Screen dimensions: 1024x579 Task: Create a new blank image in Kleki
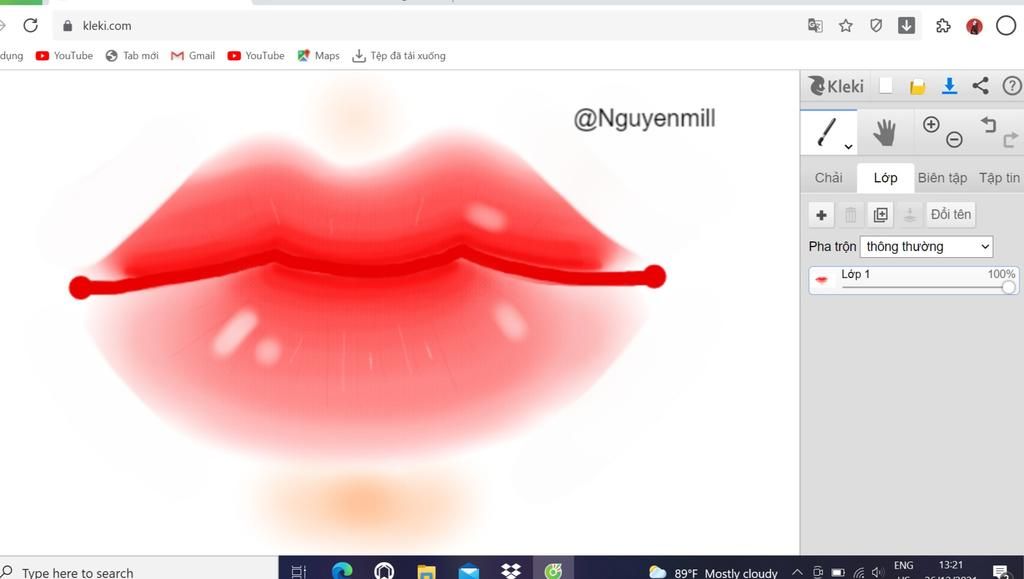point(886,86)
